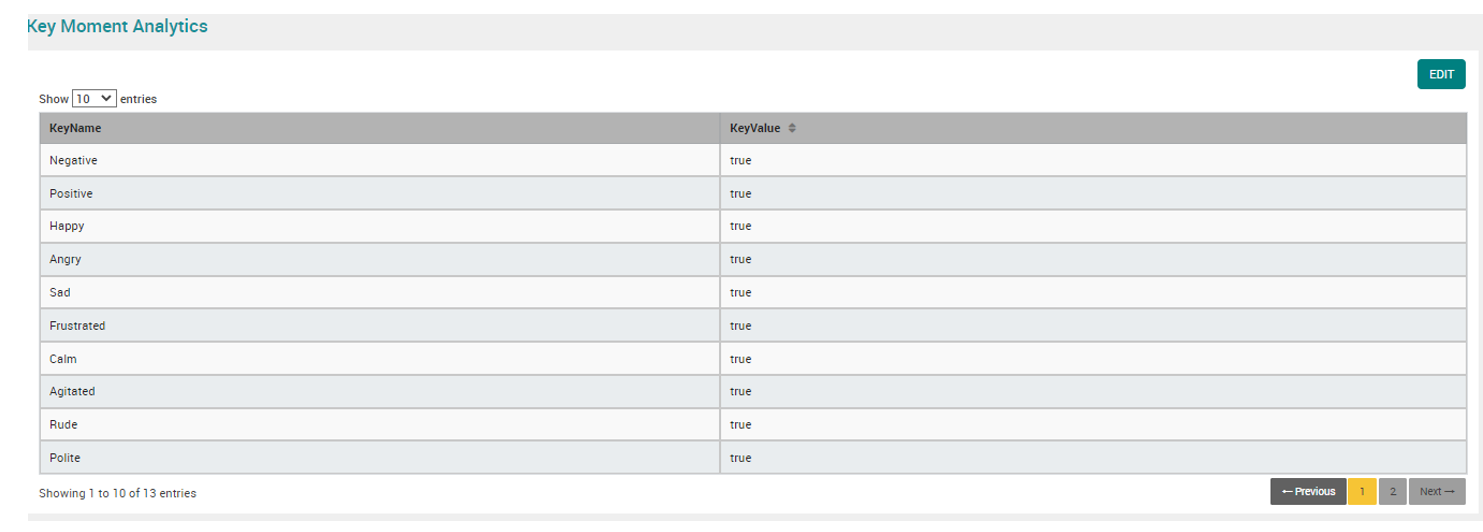Go to Next page
Viewport: 1483px width, 532px height.
[x=1436, y=491]
